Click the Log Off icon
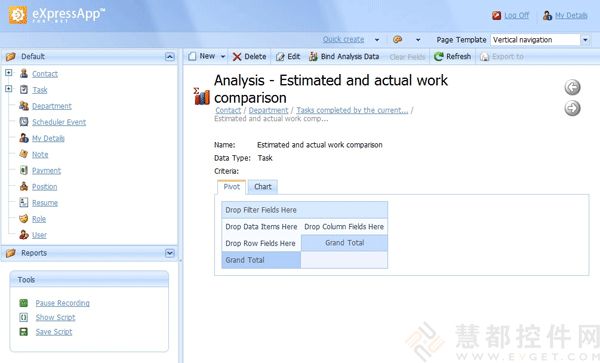 pos(497,15)
